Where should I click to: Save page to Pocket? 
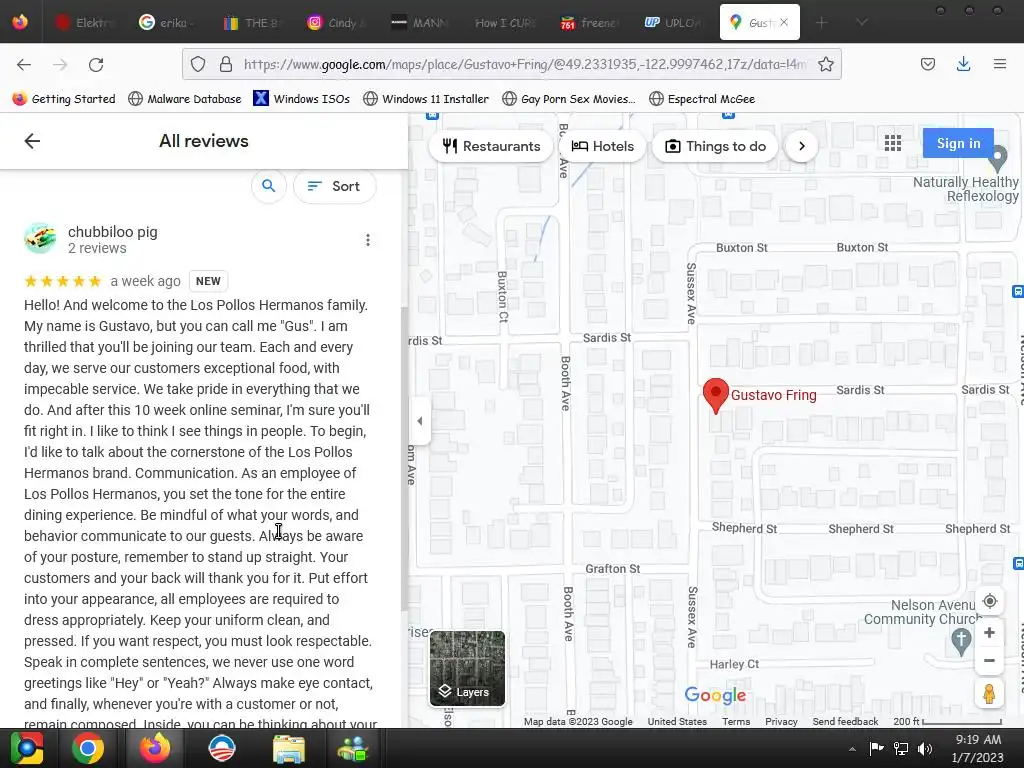point(927,64)
